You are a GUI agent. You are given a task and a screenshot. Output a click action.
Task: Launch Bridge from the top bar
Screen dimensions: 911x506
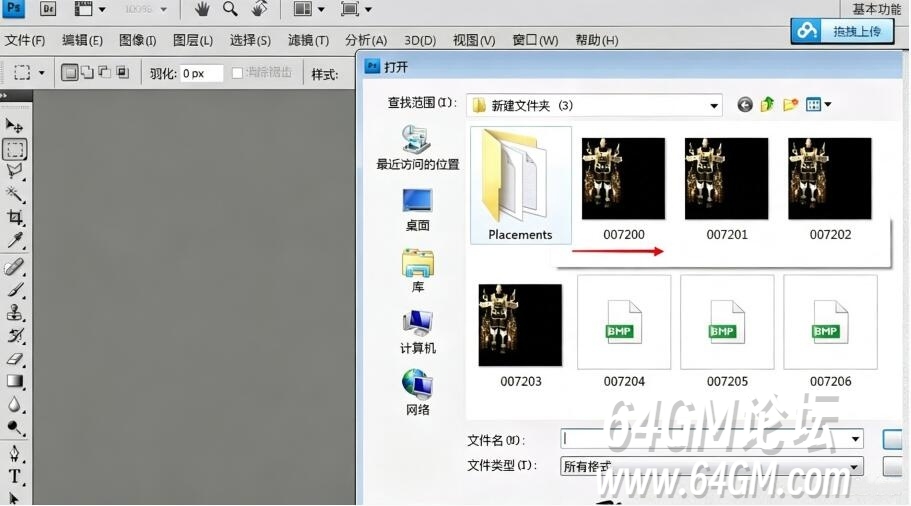[48, 9]
